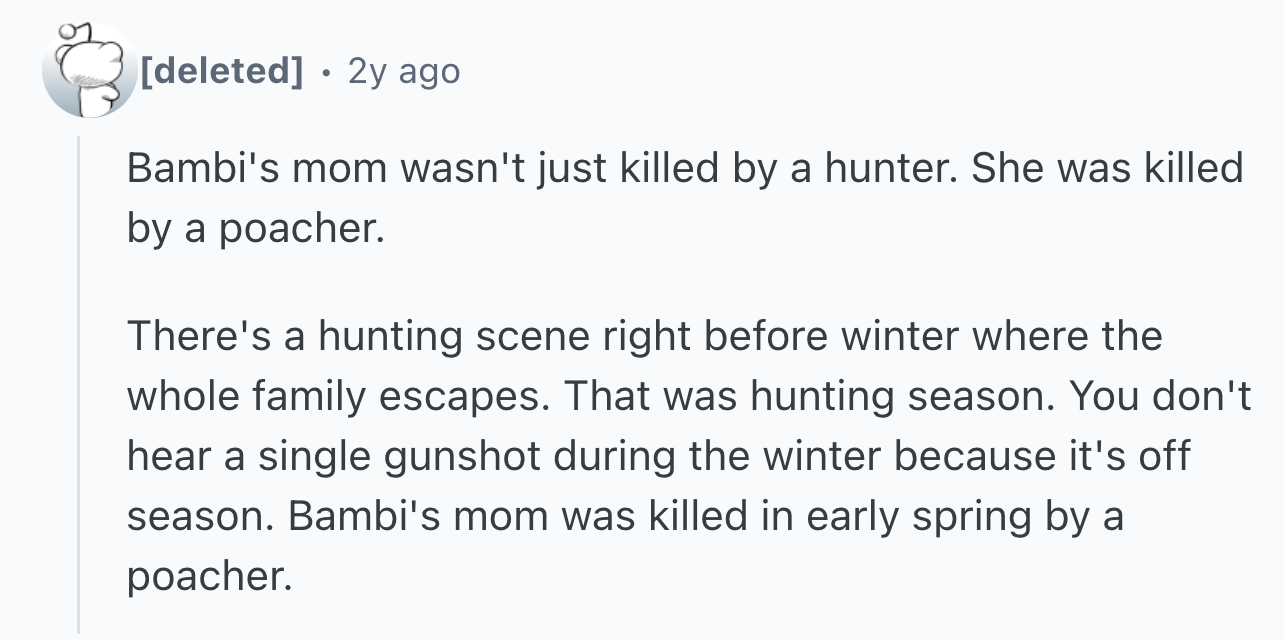The width and height of the screenshot is (1284, 640).
Task: Click the words 'because it's off'
Action: tap(1042, 457)
